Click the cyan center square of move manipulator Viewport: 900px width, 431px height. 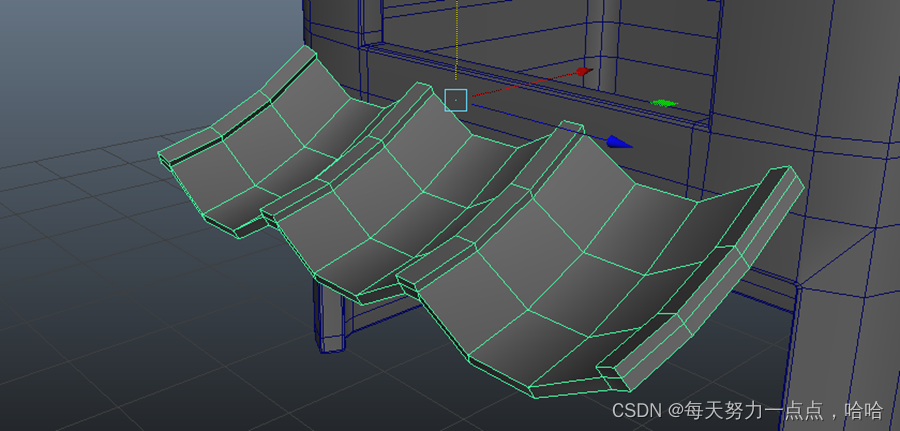pos(456,99)
